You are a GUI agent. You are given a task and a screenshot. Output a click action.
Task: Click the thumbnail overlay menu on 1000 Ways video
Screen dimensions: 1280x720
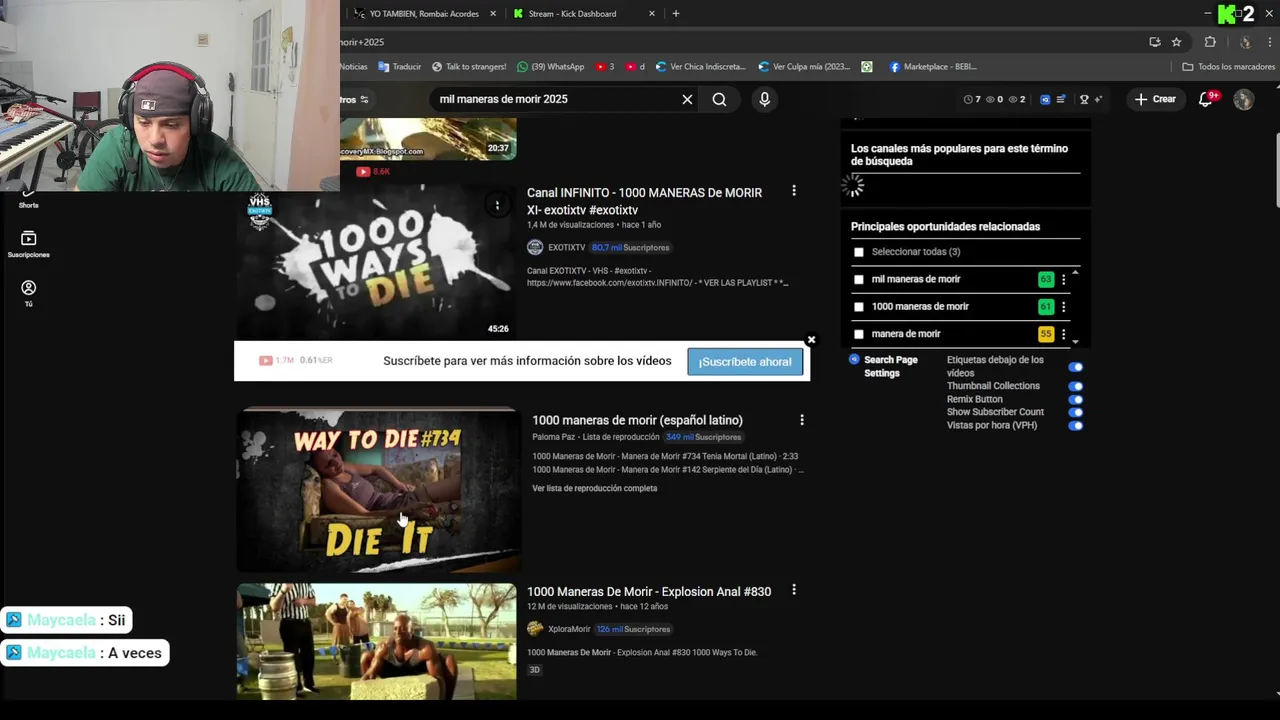click(x=497, y=205)
